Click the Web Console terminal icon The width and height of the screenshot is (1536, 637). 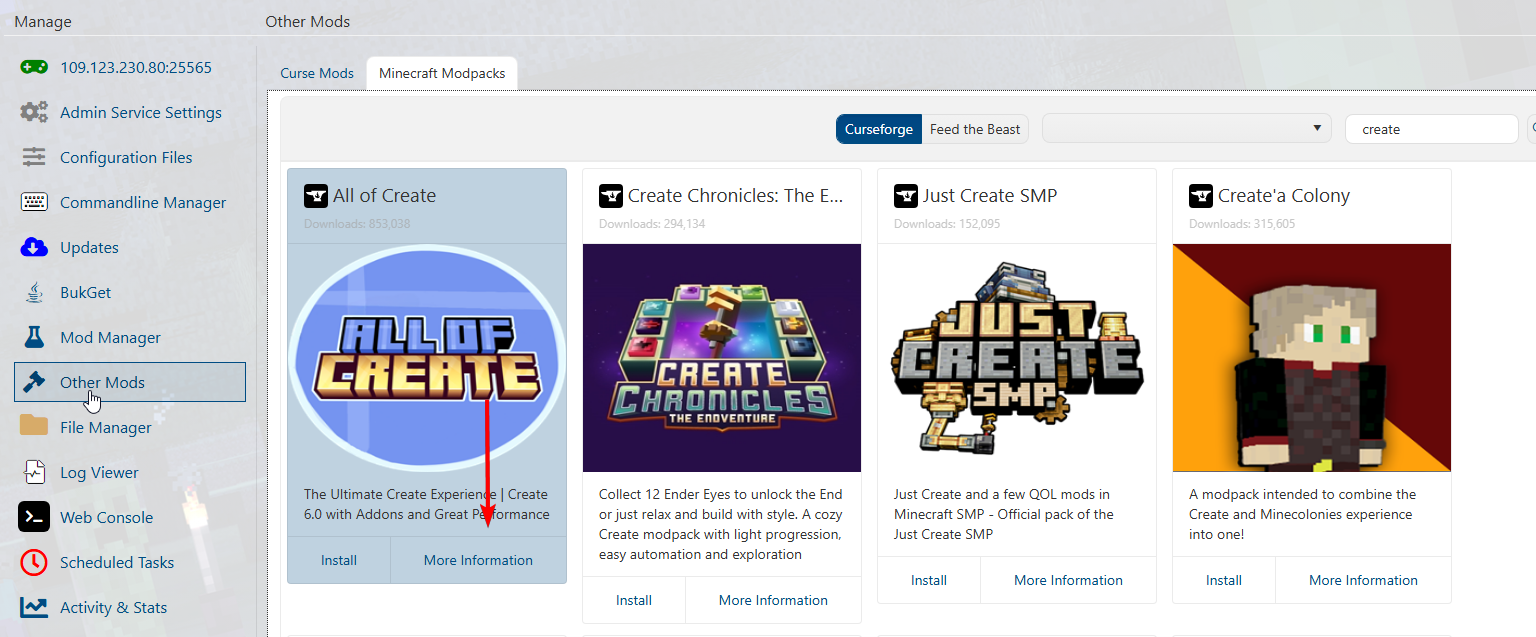point(34,517)
